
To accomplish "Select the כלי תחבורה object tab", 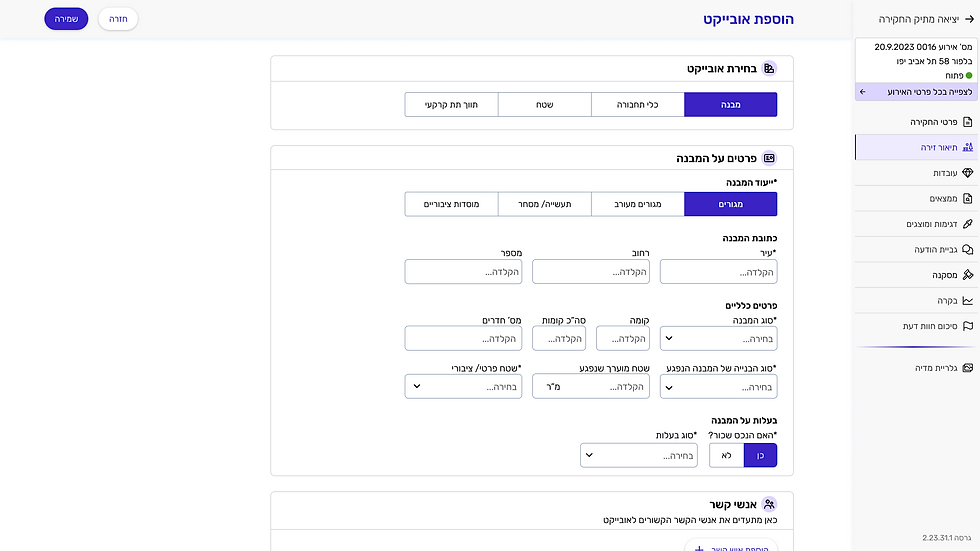I will [x=637, y=105].
